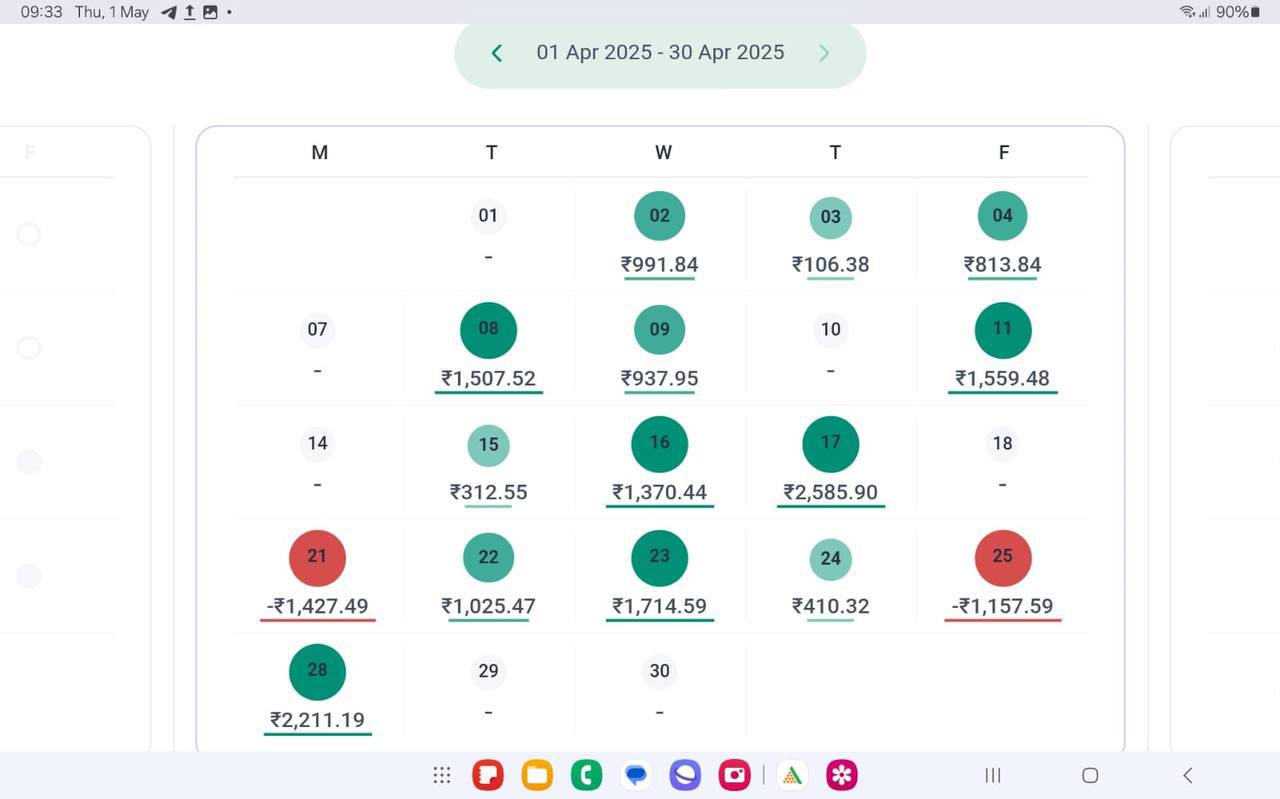Screen dimensions: 1280x799
Task: Open the pink Gallery flower app
Action: (x=842, y=775)
